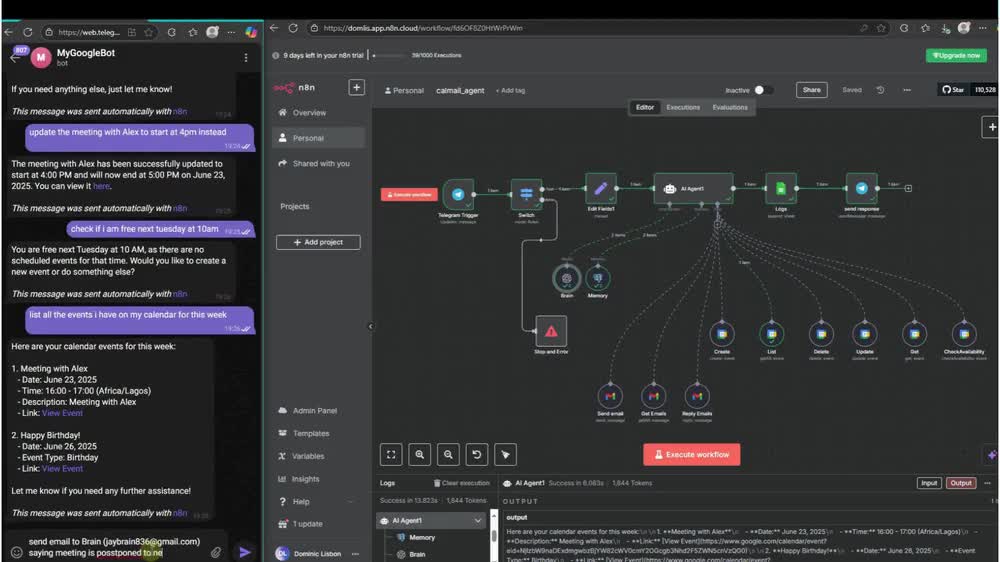Open Personal in n8n sidebar

(x=318, y=138)
